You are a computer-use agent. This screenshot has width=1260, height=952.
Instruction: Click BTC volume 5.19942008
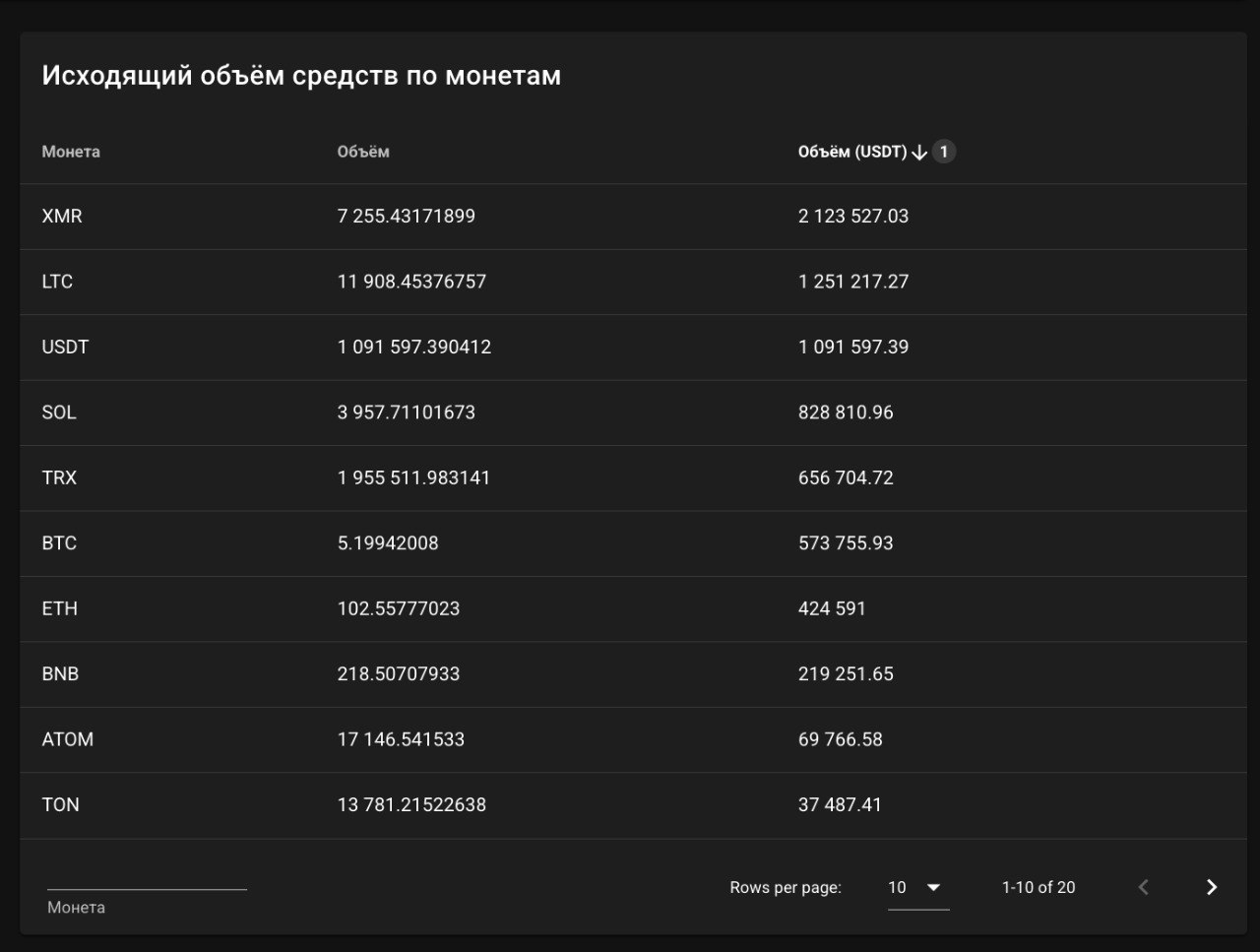point(388,543)
